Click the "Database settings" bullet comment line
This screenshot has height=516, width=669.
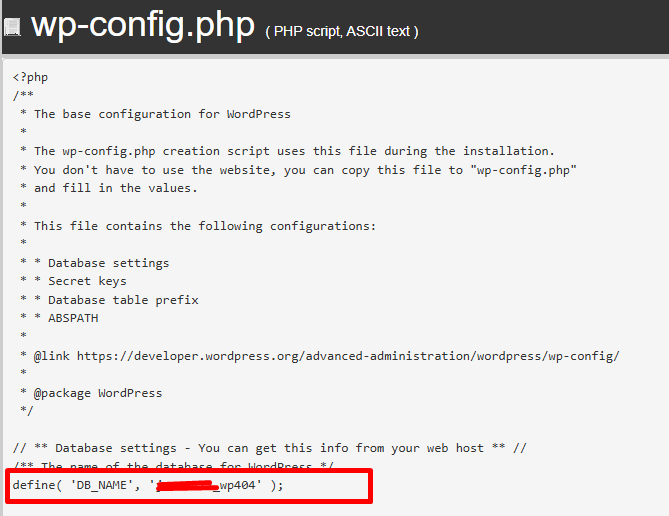108,263
